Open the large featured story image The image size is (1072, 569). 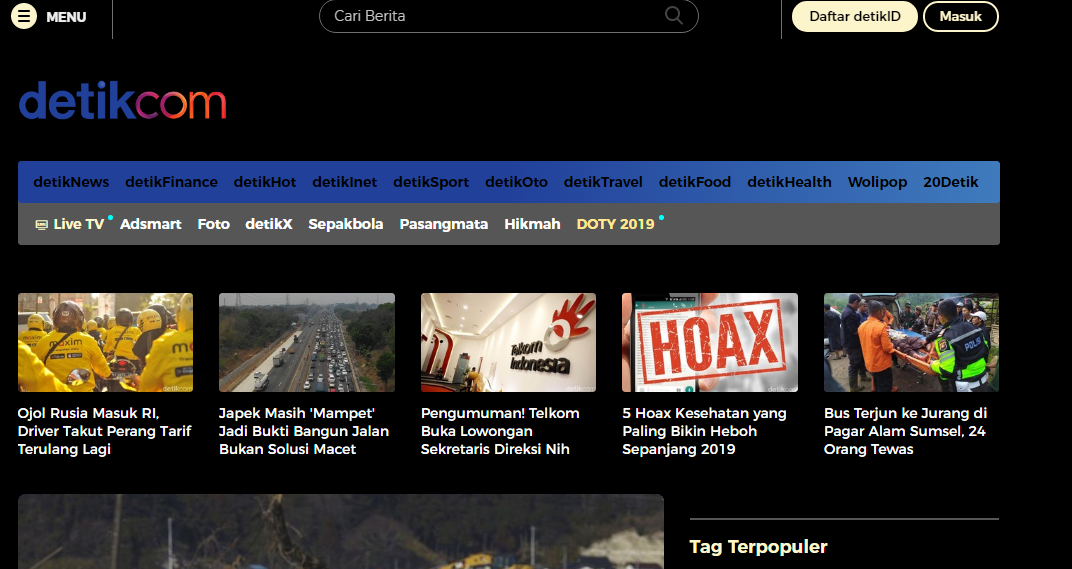coord(340,531)
